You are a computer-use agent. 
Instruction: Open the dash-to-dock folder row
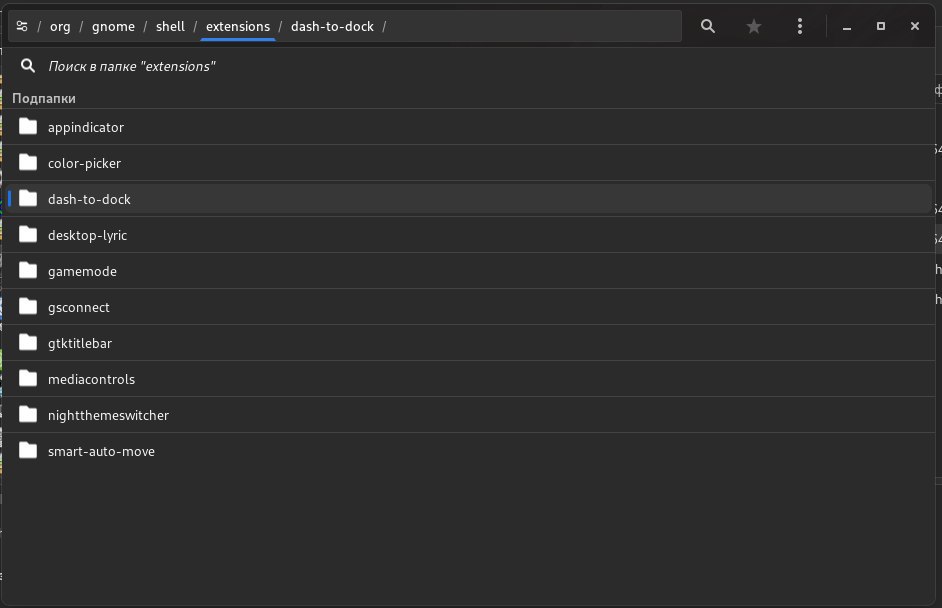[x=469, y=199]
